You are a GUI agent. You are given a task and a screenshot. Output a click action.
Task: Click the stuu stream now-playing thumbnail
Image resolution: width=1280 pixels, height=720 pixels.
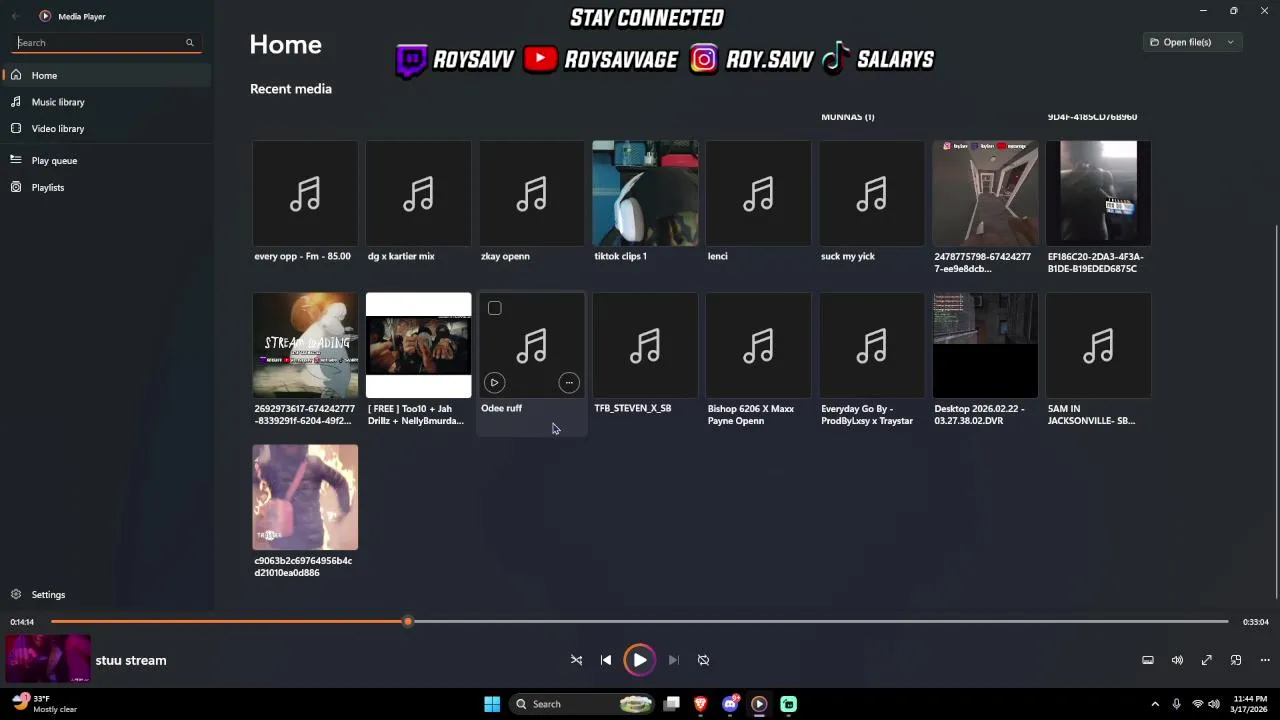point(48,660)
